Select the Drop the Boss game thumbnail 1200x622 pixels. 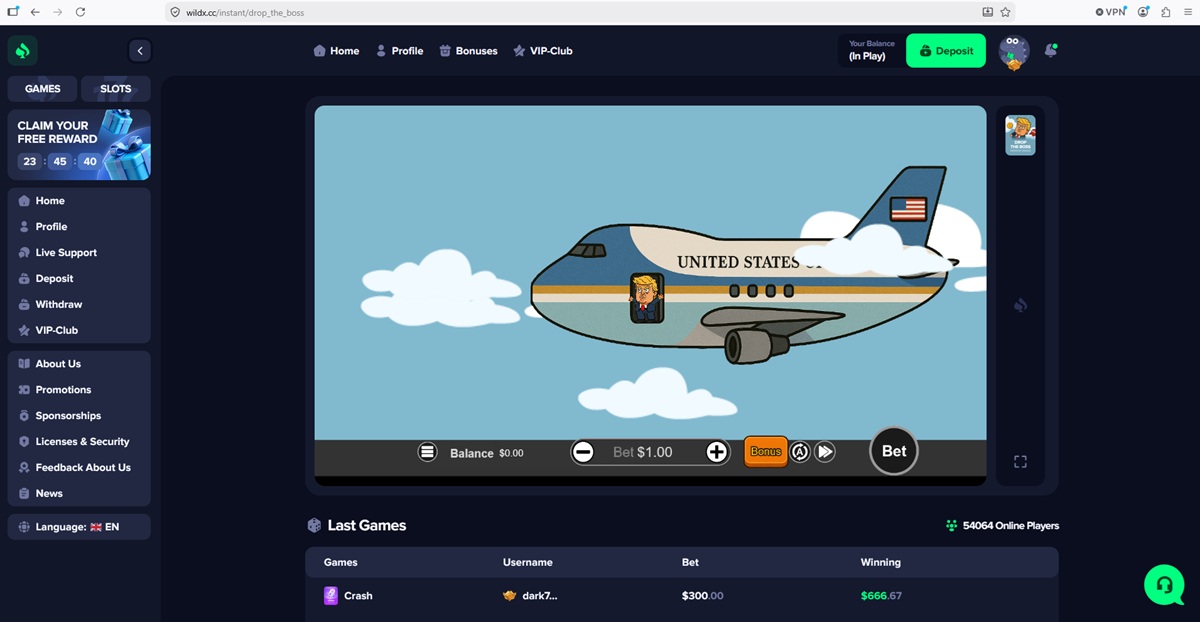click(1020, 135)
